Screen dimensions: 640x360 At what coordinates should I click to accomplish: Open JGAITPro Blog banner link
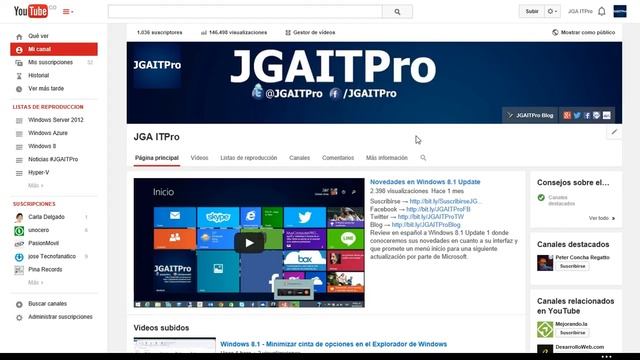click(530, 116)
